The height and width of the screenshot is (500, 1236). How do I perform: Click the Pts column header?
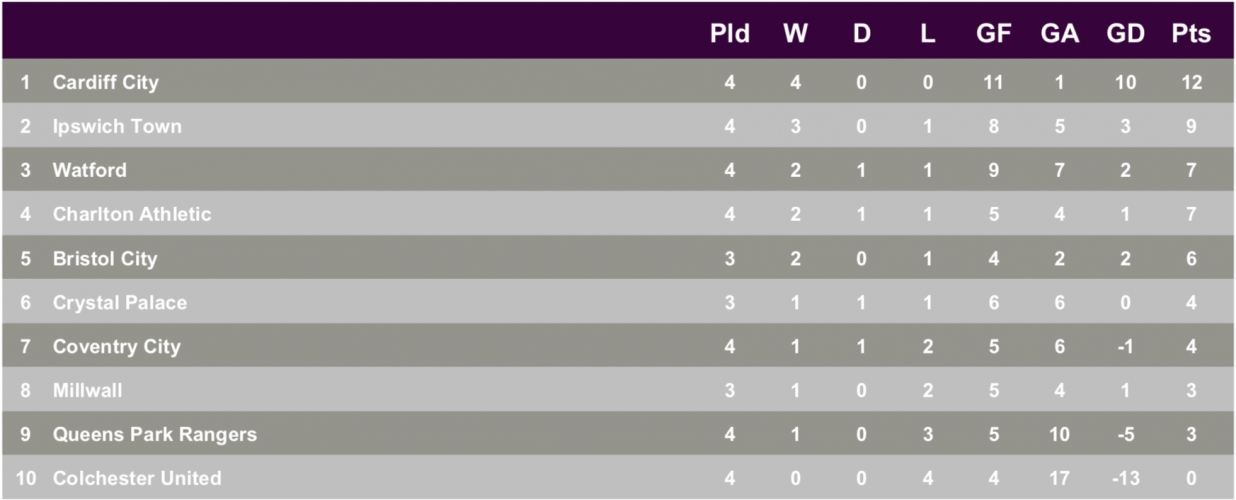[1191, 34]
